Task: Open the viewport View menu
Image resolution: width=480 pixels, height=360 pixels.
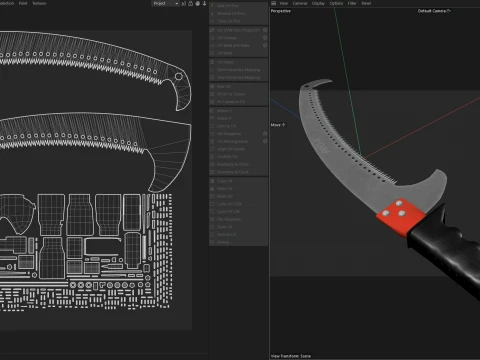Action: (284, 3)
